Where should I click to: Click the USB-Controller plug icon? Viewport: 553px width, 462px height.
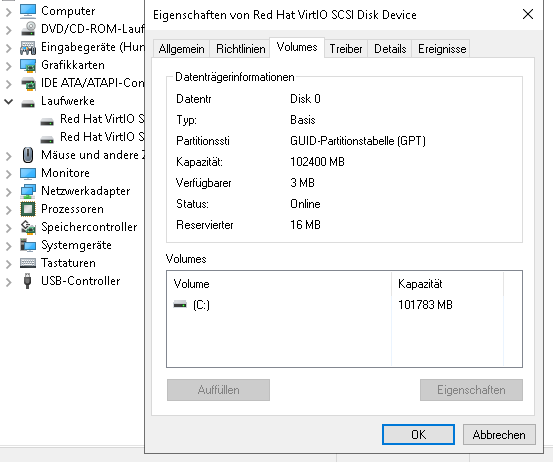[x=28, y=281]
